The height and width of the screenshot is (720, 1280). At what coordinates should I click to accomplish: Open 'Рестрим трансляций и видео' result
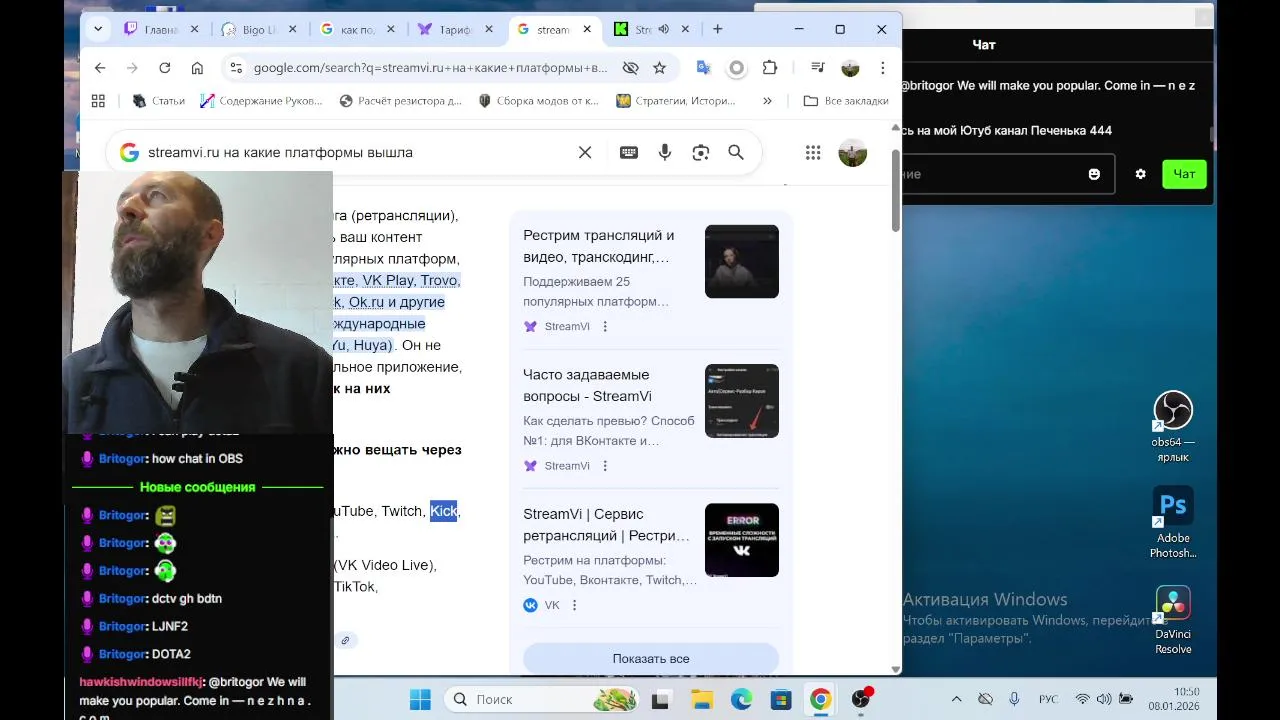598,247
